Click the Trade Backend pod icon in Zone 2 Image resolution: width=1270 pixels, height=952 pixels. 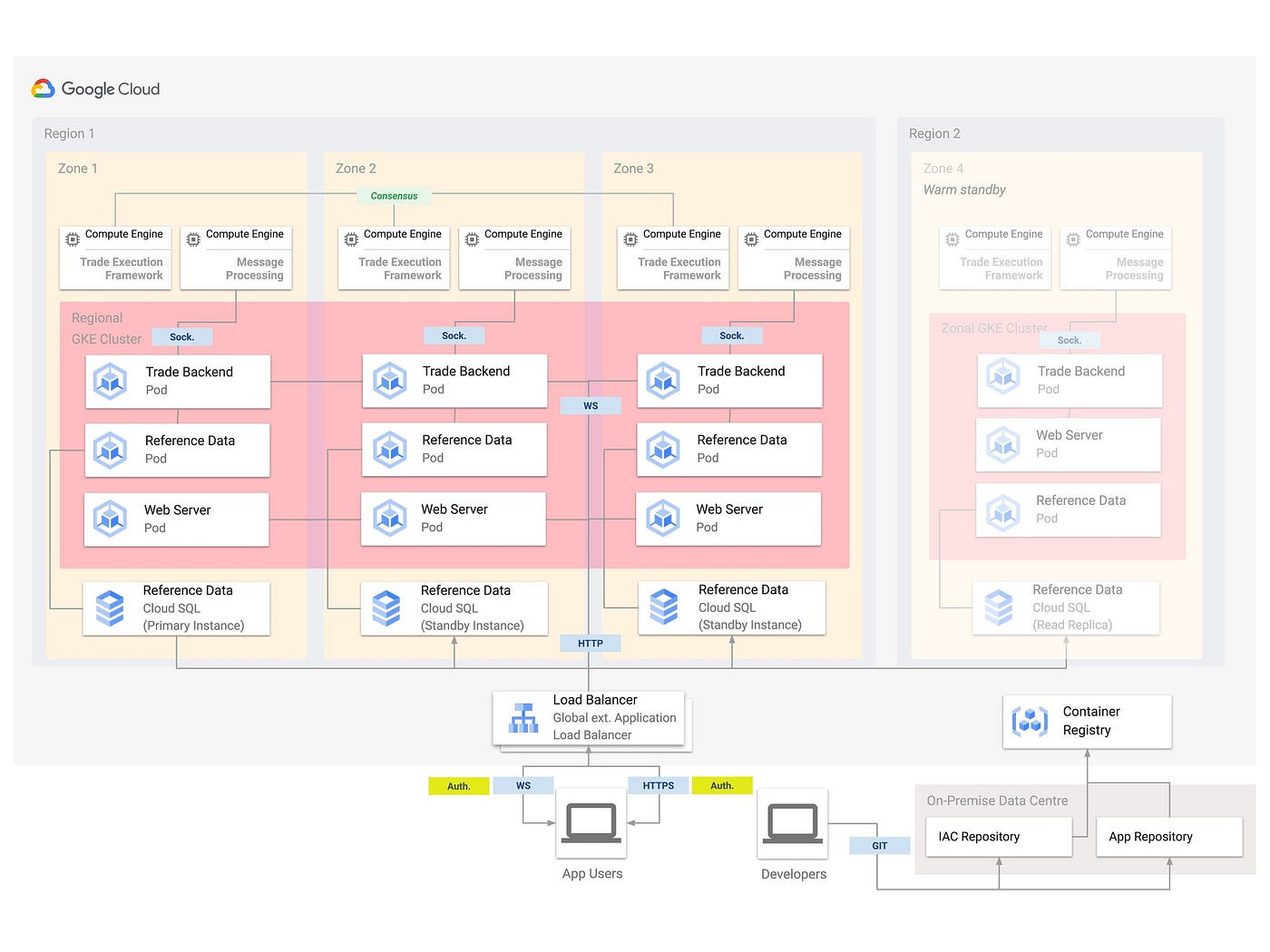(x=390, y=380)
